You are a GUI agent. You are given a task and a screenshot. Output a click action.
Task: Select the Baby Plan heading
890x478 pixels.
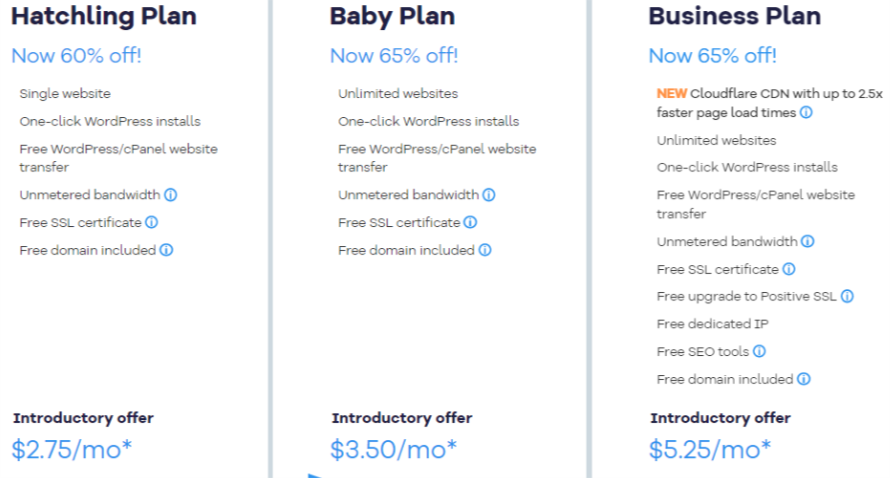[392, 16]
